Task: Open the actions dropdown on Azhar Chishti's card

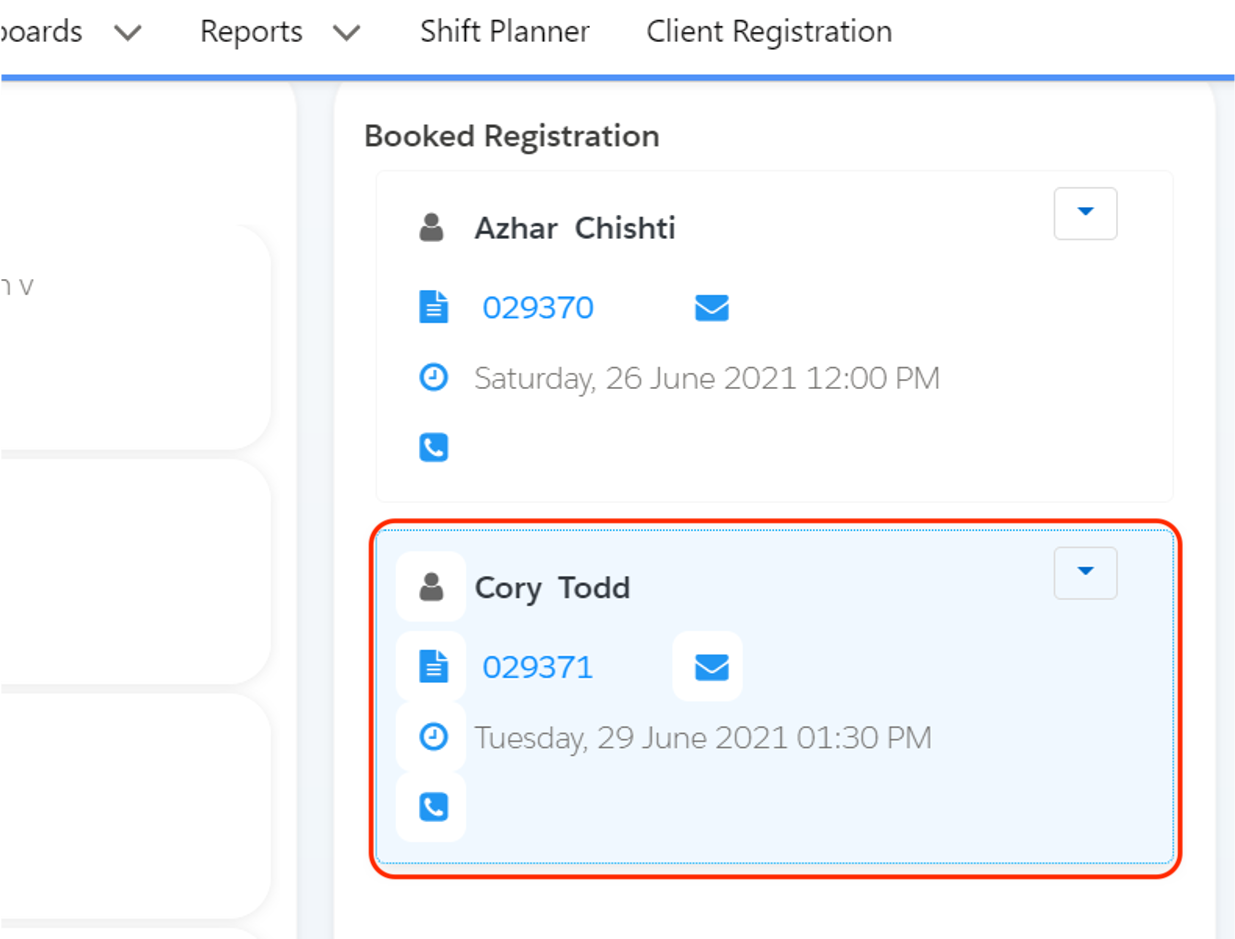Action: (1085, 213)
